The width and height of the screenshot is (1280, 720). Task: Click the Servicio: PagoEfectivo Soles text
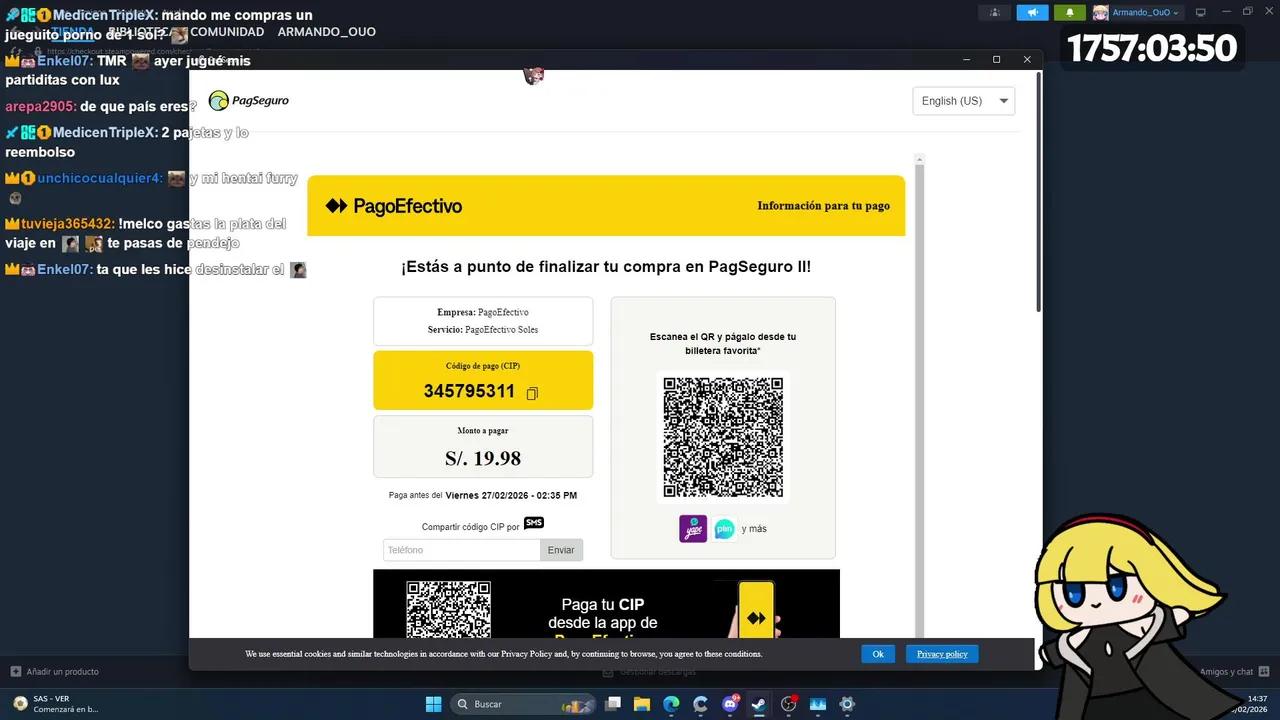pyautogui.click(x=483, y=330)
